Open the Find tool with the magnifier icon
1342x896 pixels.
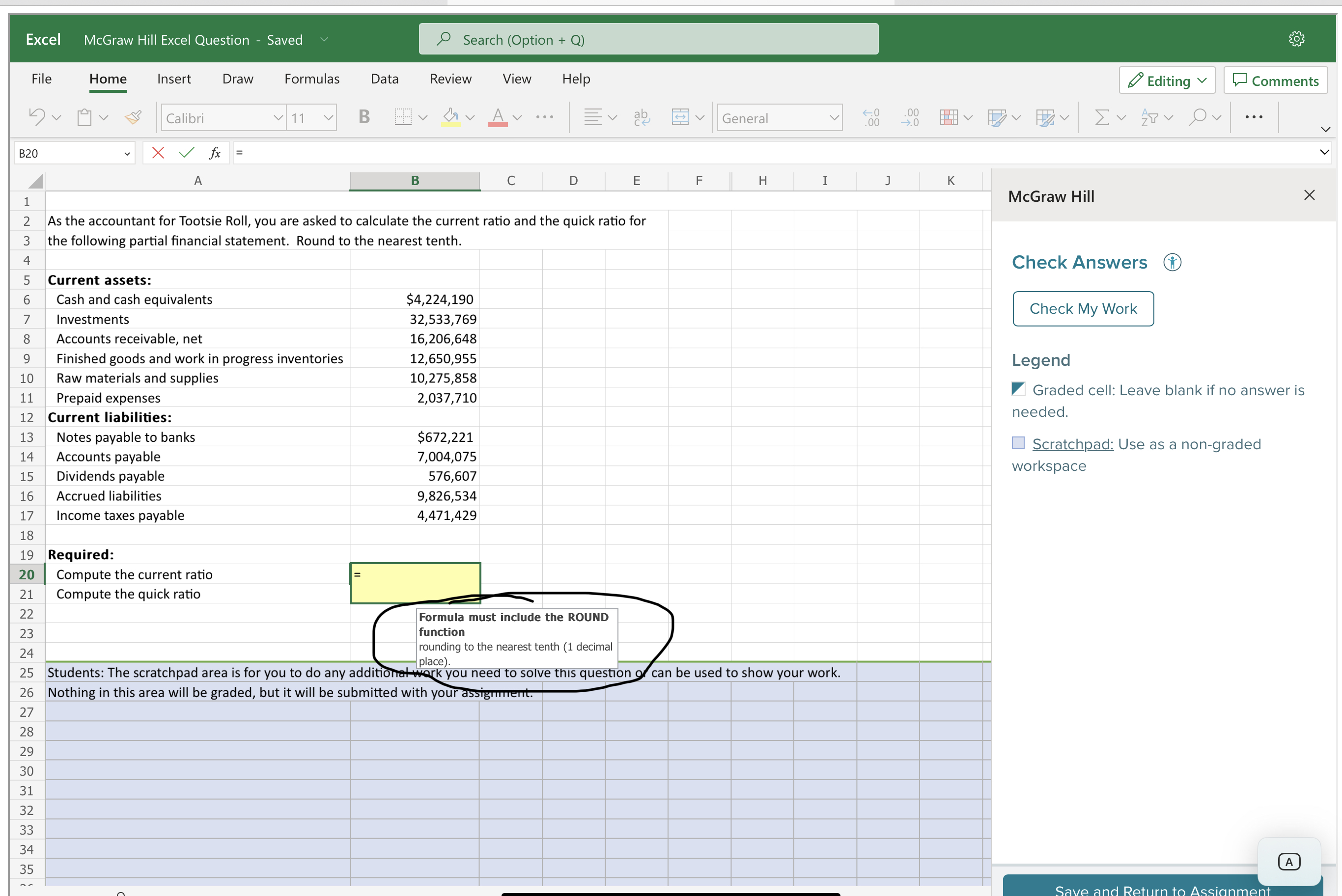pyautogui.click(x=1199, y=117)
